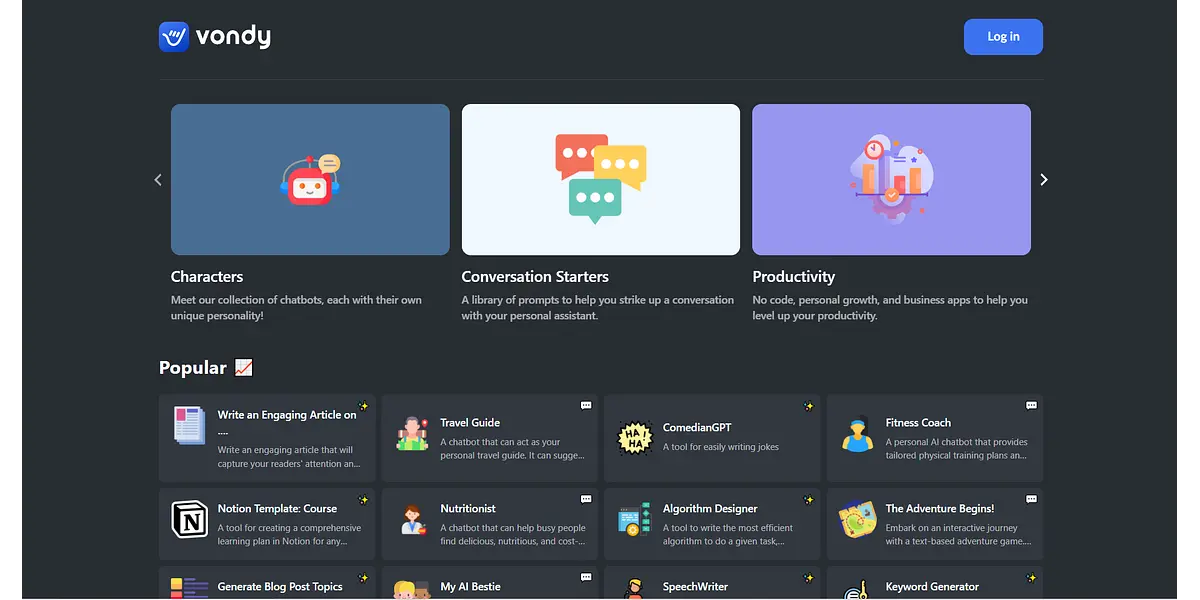Screen dimensions: 1200x600
Task: Open the Characters category thumbnail
Action: (310, 180)
